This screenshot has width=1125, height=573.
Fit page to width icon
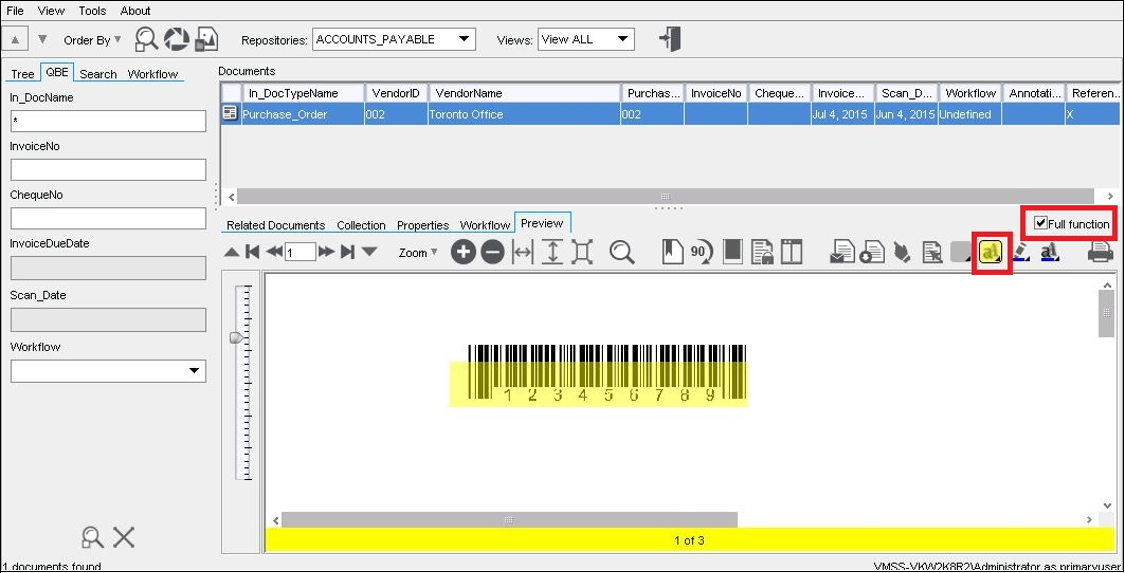coord(523,252)
